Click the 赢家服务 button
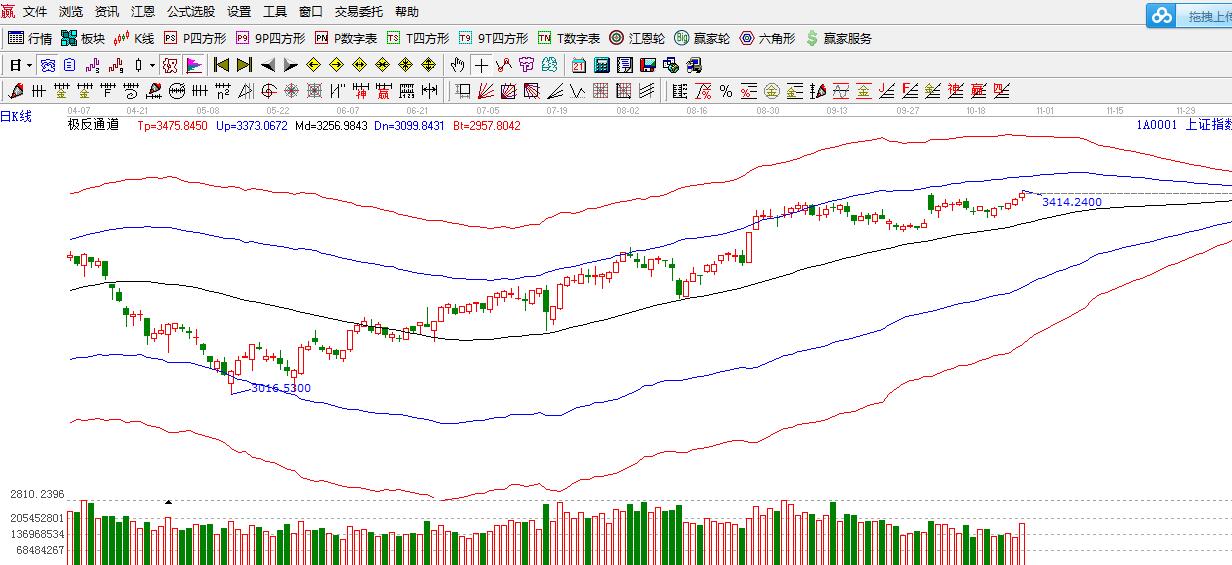Image resolution: width=1232 pixels, height=565 pixels. pos(838,38)
